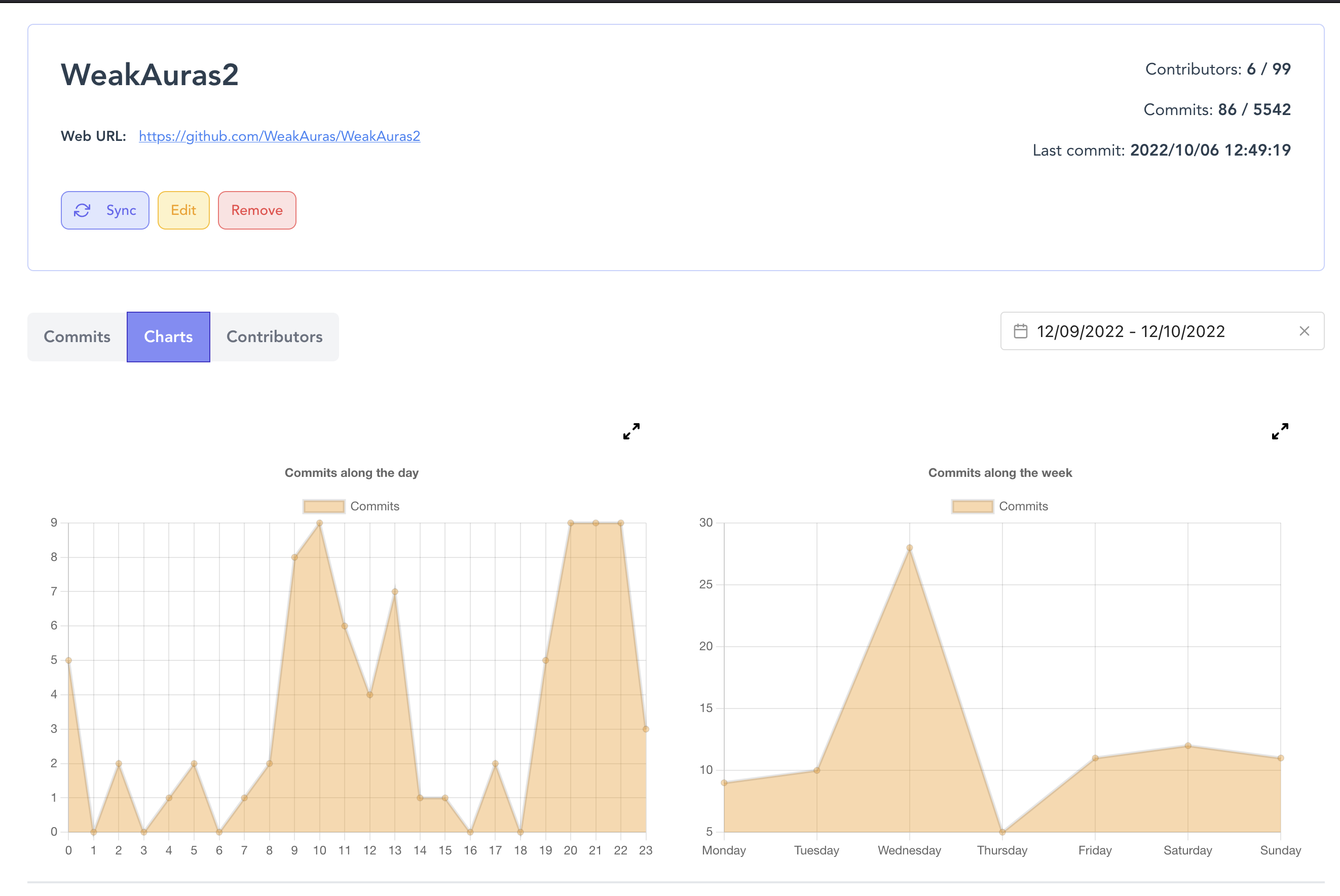Switch to the Commits tab
Screen dimensions: 1340x896
point(77,337)
